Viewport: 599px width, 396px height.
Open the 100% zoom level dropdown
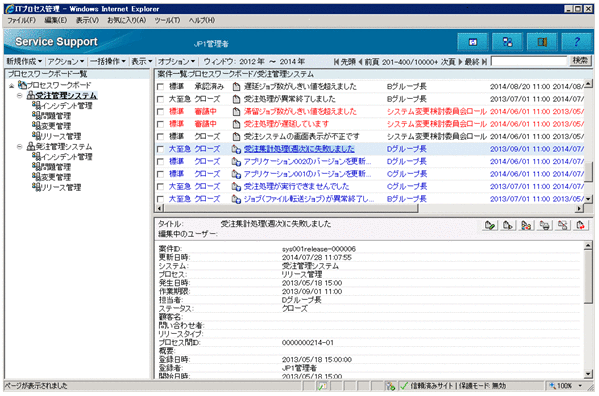click(x=580, y=386)
